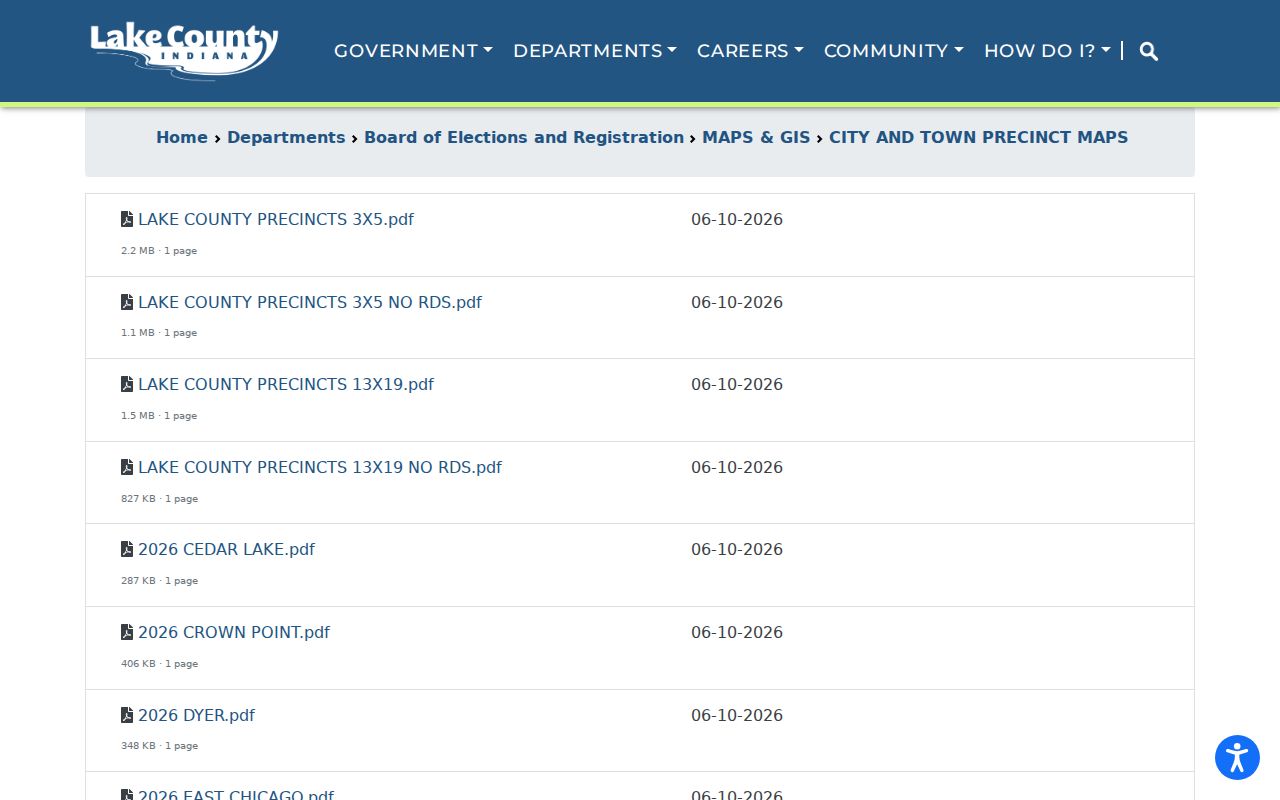Click PDF icon beside 2026 CROWN POINT.pdf

[127, 632]
